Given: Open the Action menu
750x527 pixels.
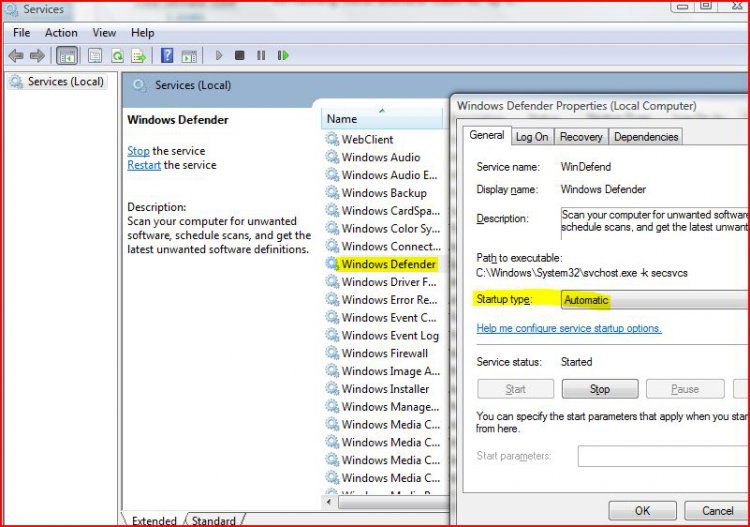Looking at the screenshot, I should coord(61,33).
